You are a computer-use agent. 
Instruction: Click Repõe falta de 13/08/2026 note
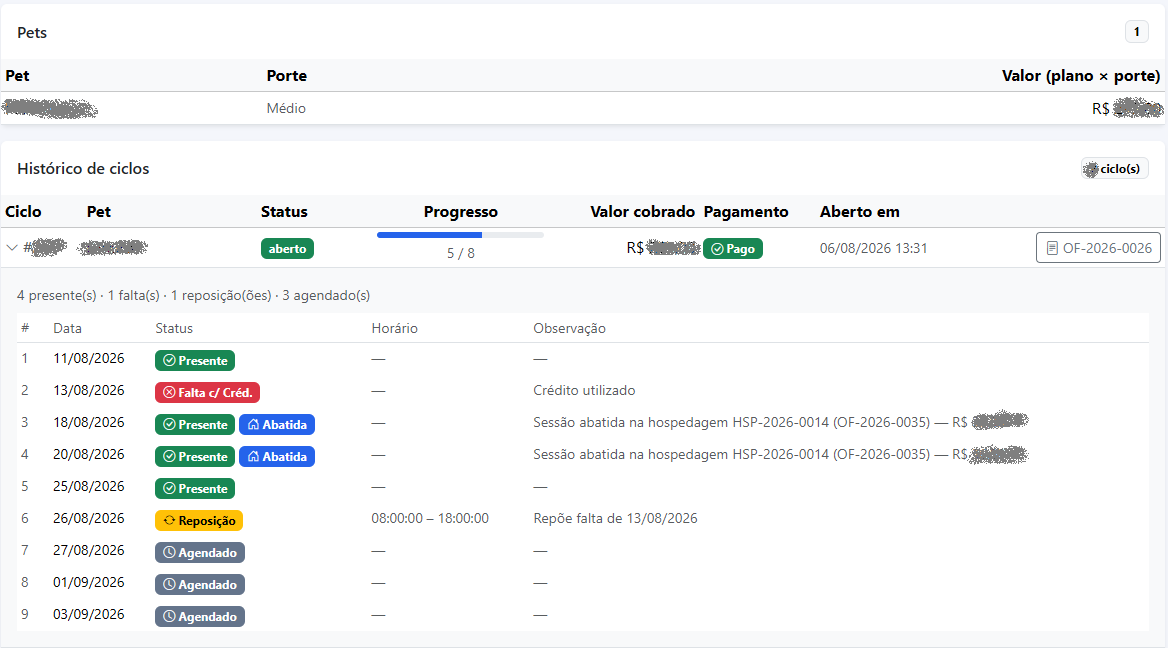pyautogui.click(x=615, y=518)
